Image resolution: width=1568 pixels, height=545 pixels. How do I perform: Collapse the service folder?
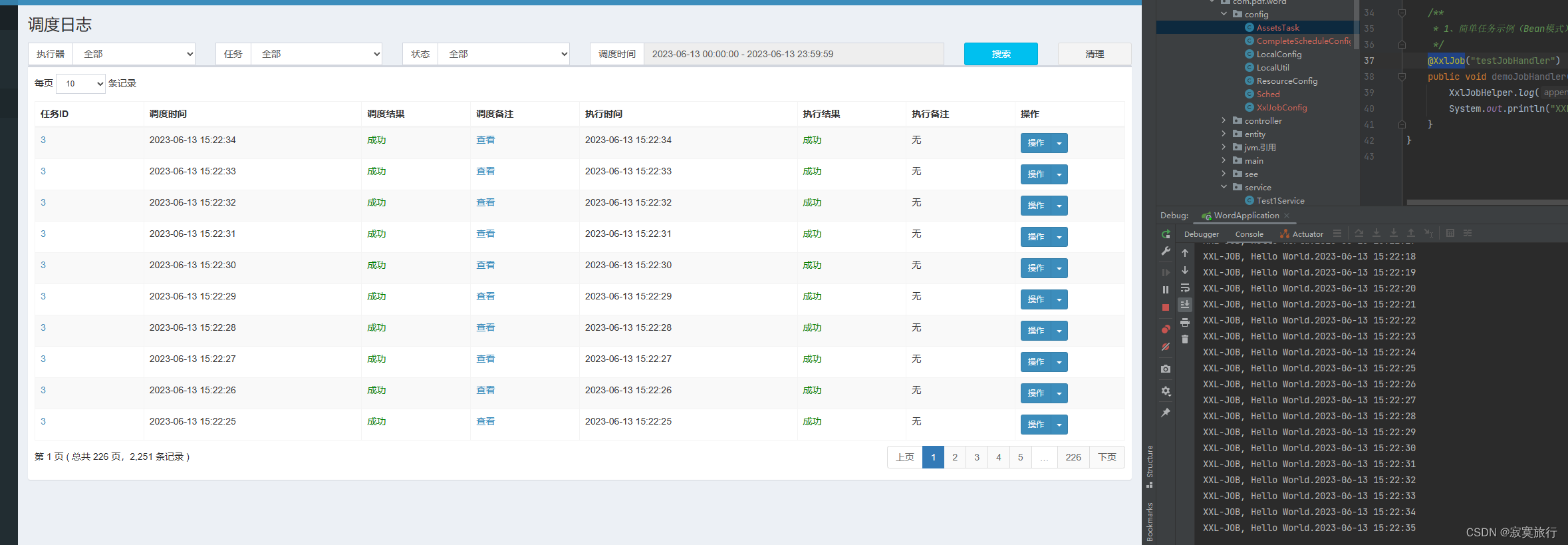point(1224,187)
